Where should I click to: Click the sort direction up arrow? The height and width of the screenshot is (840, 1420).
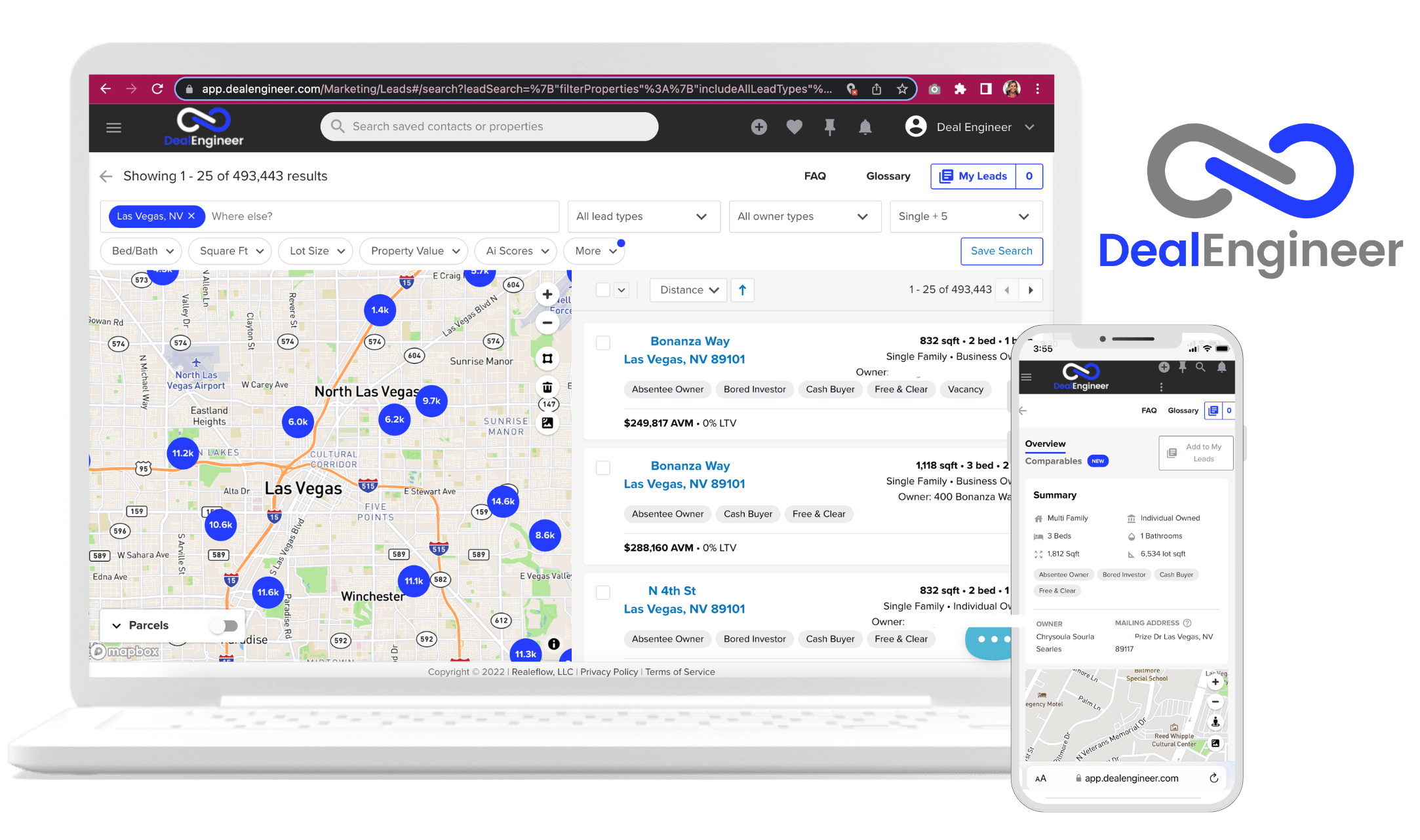(x=742, y=290)
